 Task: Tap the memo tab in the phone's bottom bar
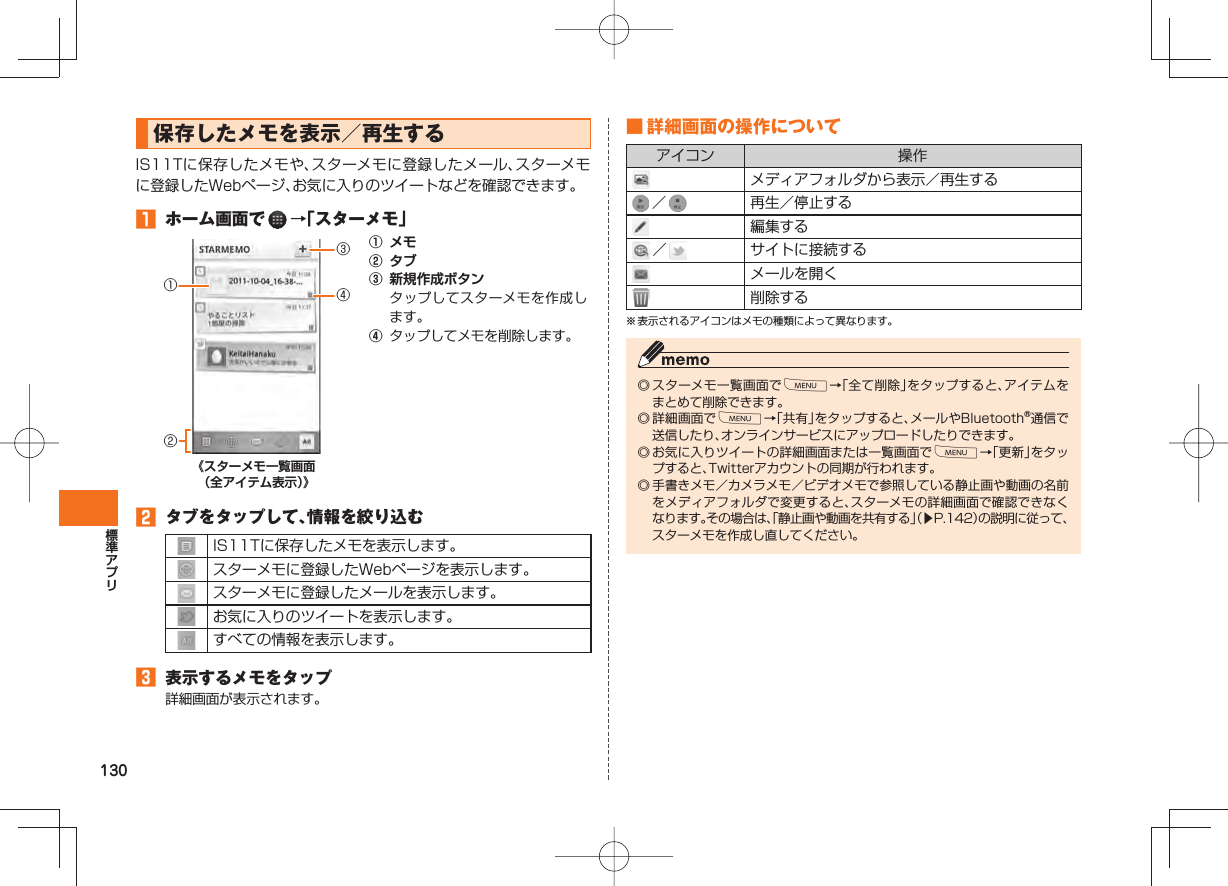tap(205, 440)
